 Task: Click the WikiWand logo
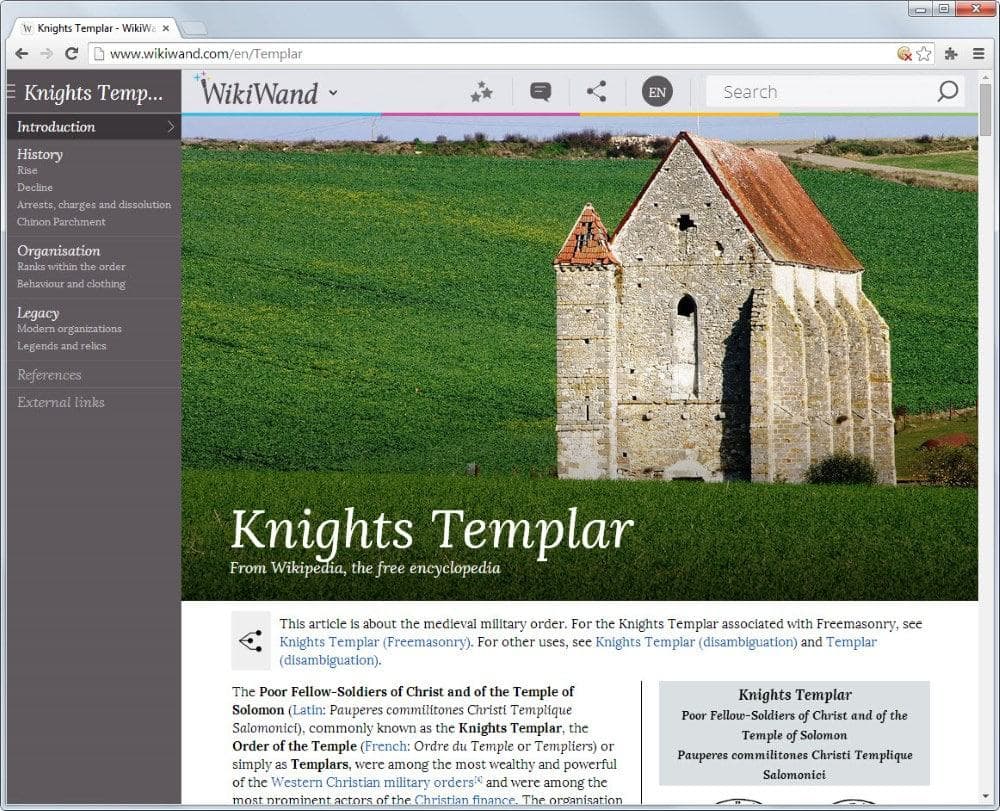[x=257, y=91]
